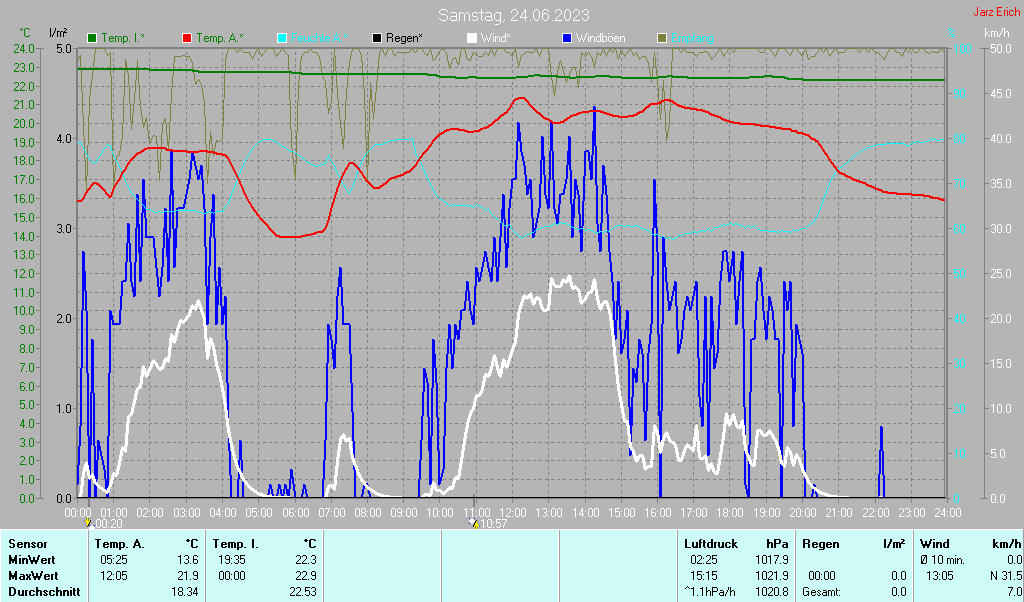Click the MaxWert row label
The height and width of the screenshot is (602, 1024).
coord(34,576)
